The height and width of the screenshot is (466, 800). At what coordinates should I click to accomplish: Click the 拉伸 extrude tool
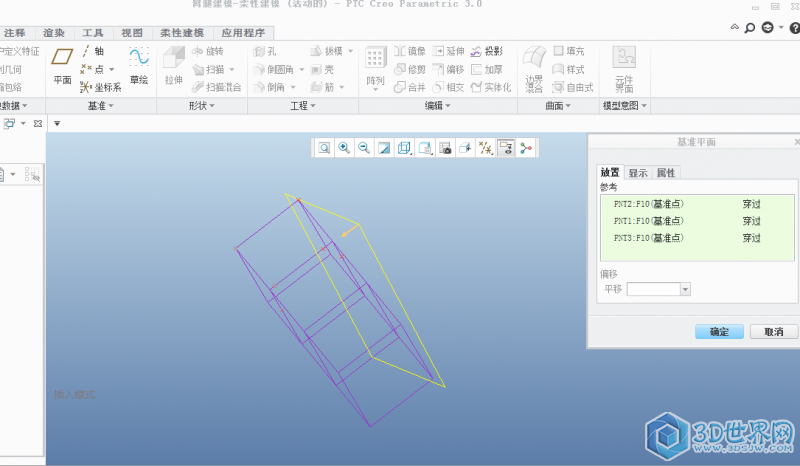pos(174,66)
